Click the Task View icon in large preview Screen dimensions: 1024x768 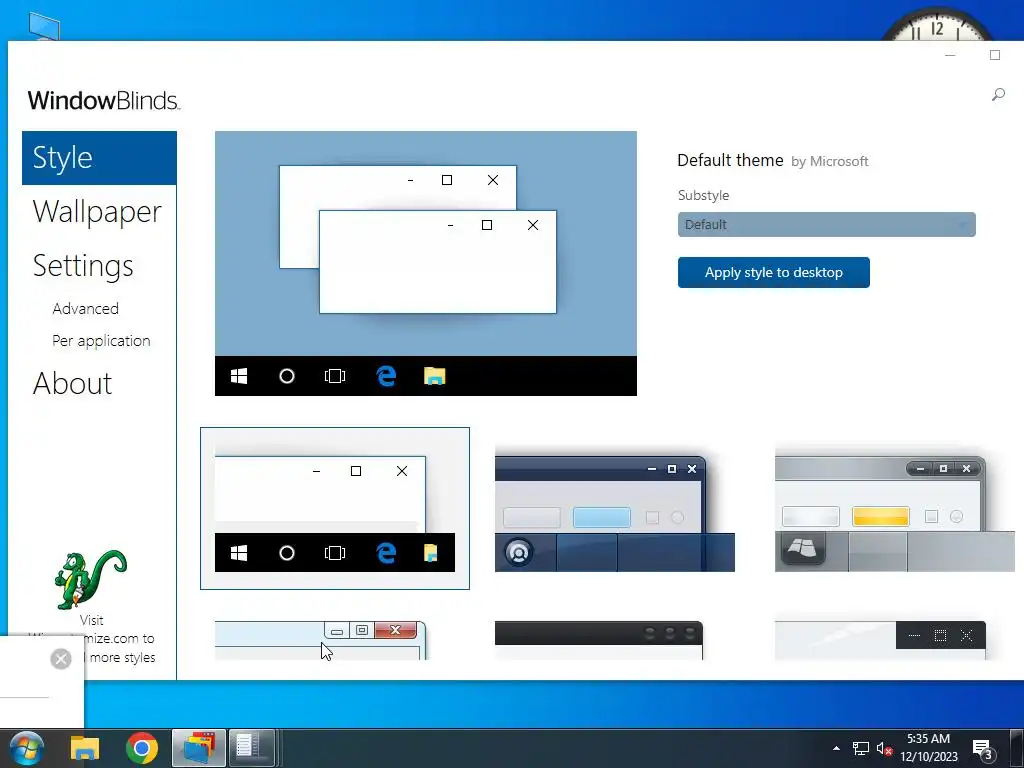(335, 376)
